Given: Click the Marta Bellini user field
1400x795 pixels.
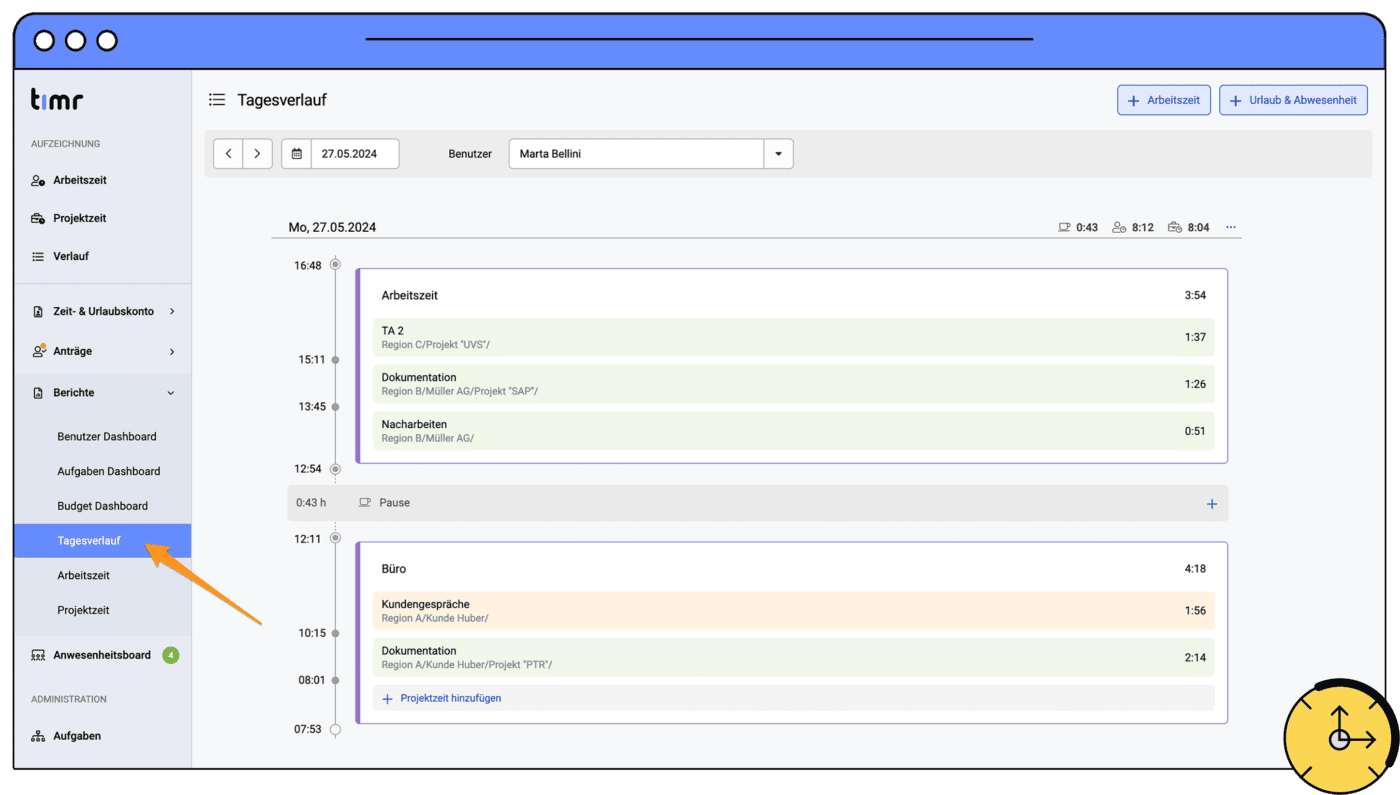Looking at the screenshot, I should 636,154.
